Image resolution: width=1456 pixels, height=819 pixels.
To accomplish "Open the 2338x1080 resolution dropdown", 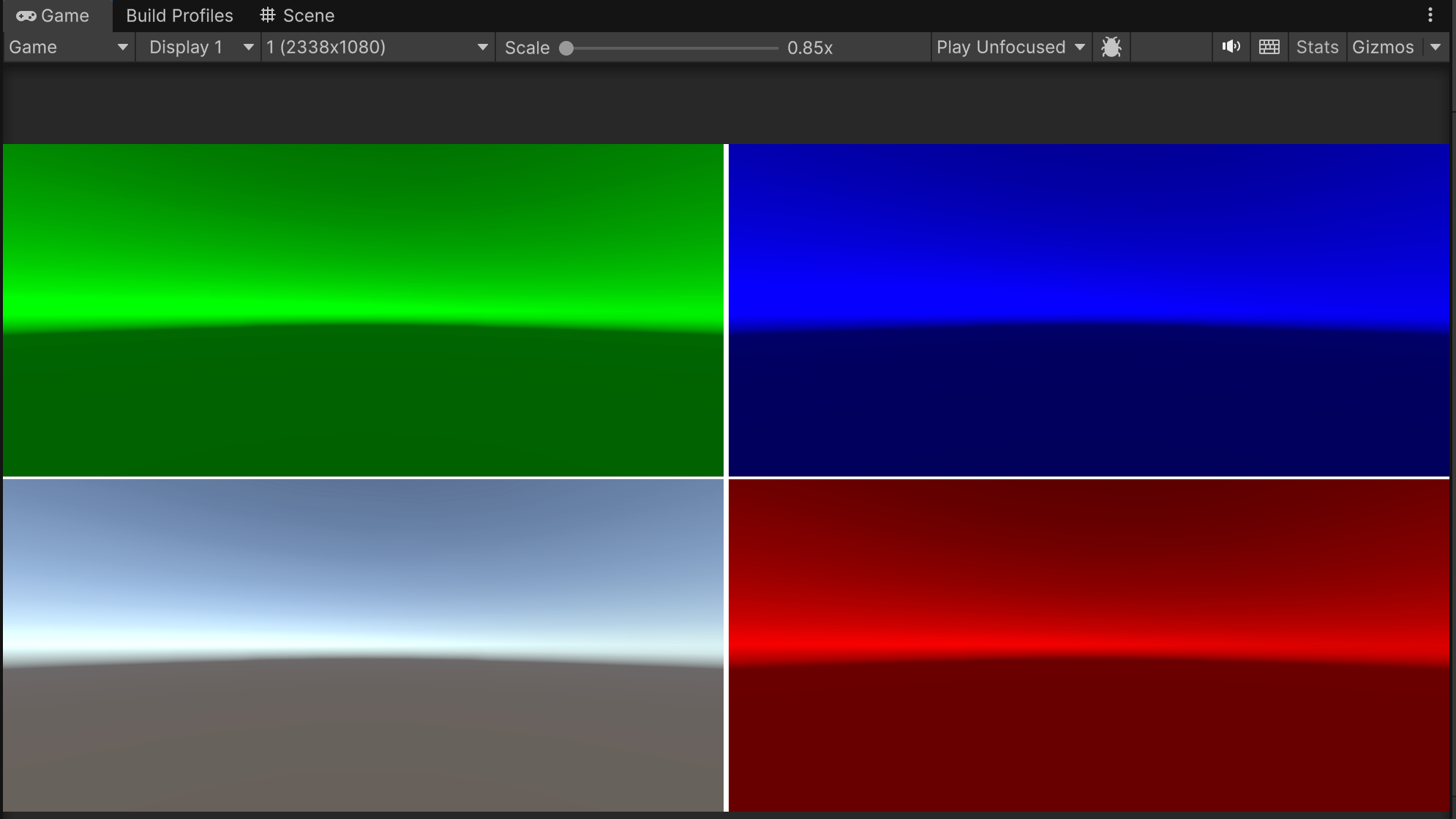I will click(x=378, y=48).
